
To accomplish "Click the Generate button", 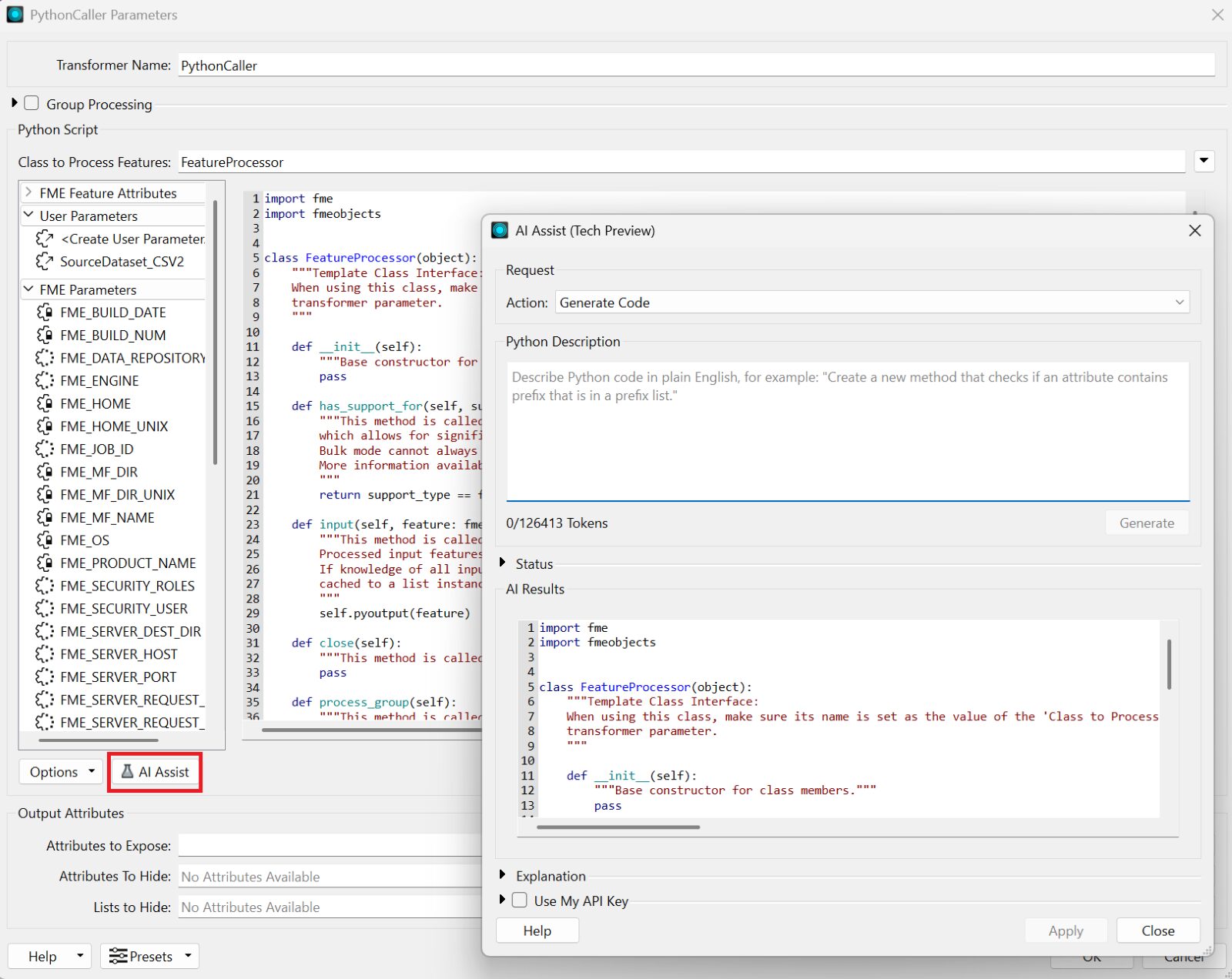I will [1147, 523].
